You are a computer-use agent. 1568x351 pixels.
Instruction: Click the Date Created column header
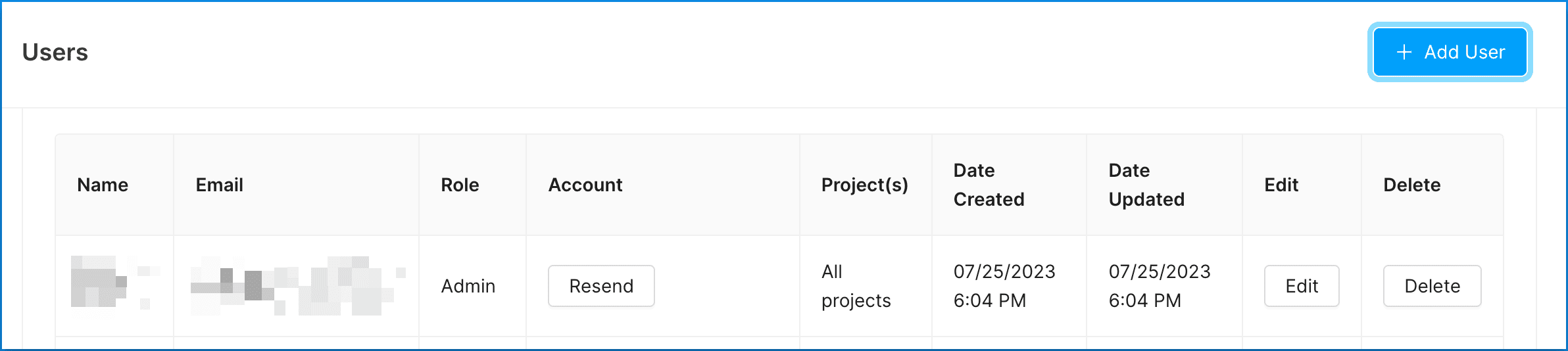click(989, 185)
